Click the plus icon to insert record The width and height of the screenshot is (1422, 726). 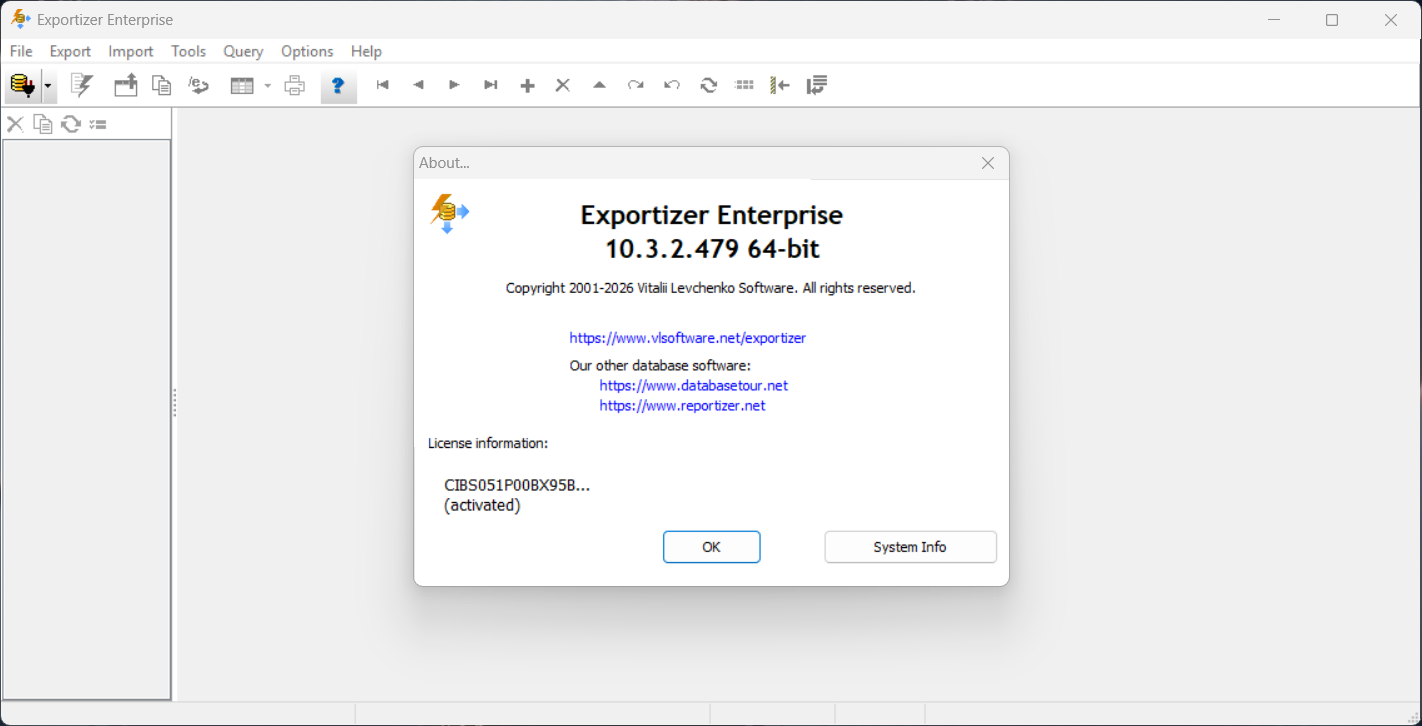527,86
